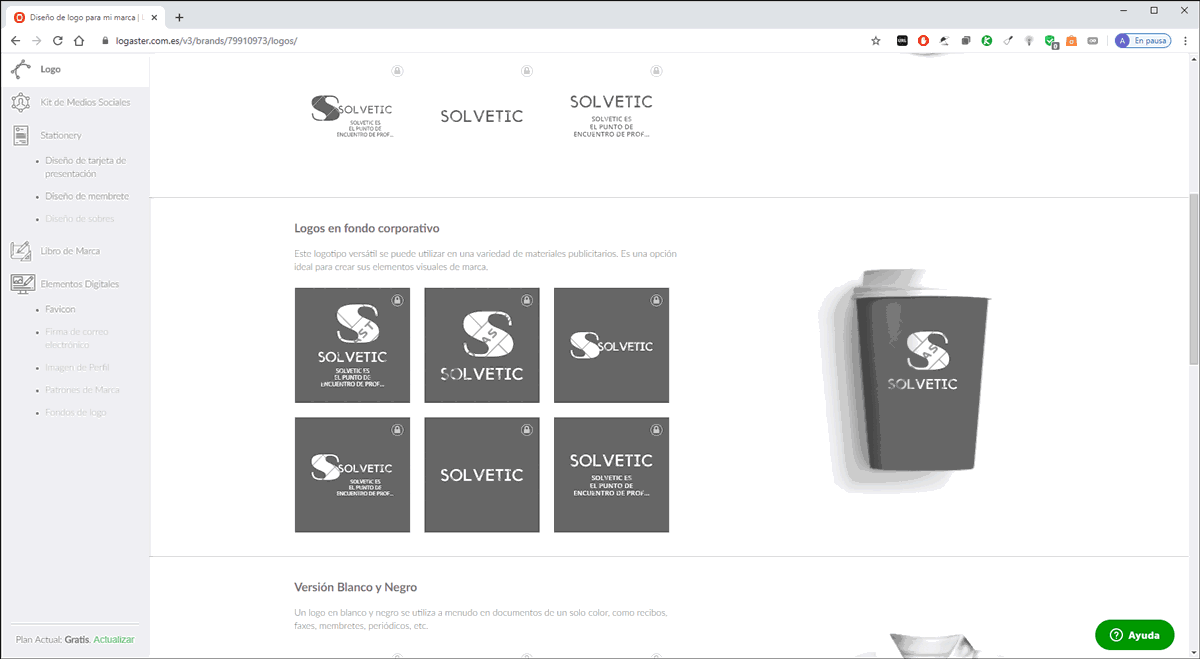Click the lightbulb extension icon
The width and height of the screenshot is (1200, 659).
coord(1029,41)
